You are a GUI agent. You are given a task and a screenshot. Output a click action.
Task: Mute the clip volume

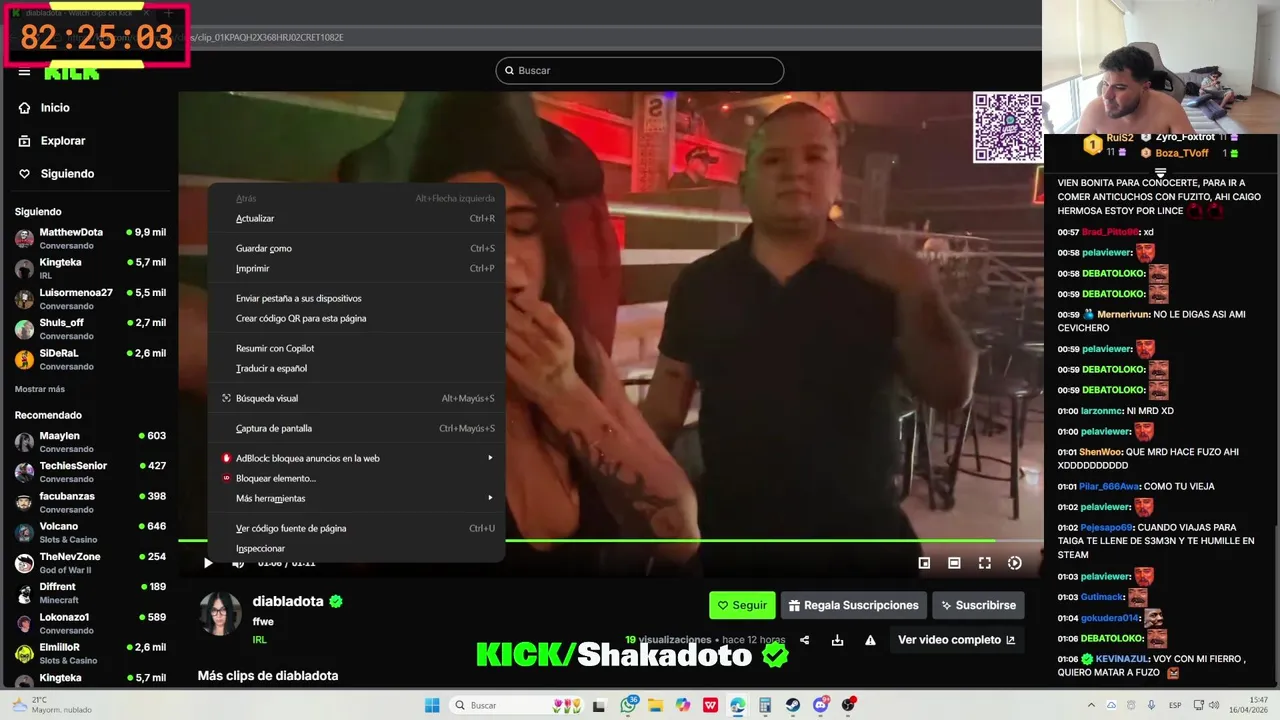[x=238, y=563]
